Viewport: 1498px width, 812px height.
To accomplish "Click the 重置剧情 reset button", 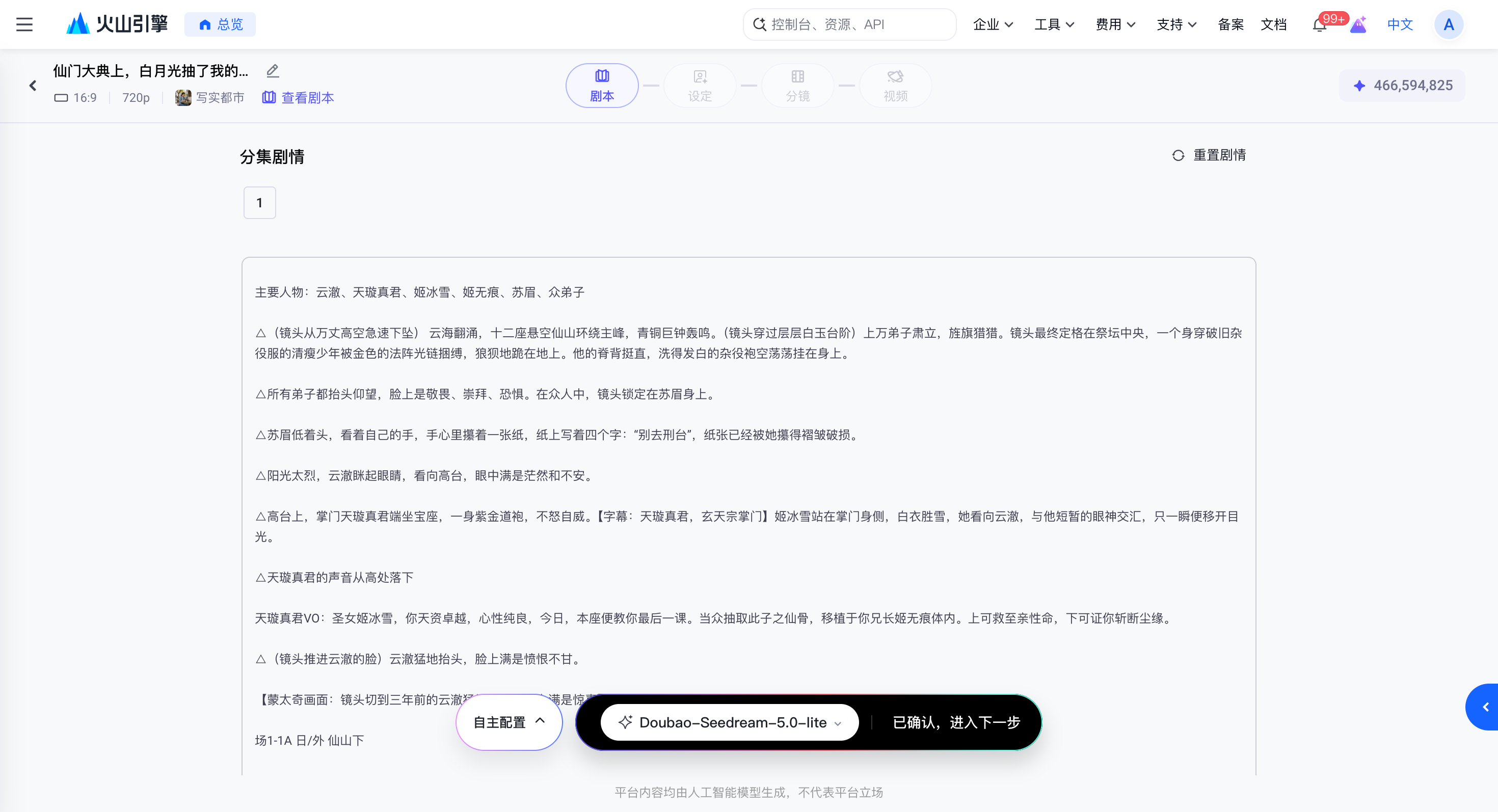I will click(x=1209, y=155).
